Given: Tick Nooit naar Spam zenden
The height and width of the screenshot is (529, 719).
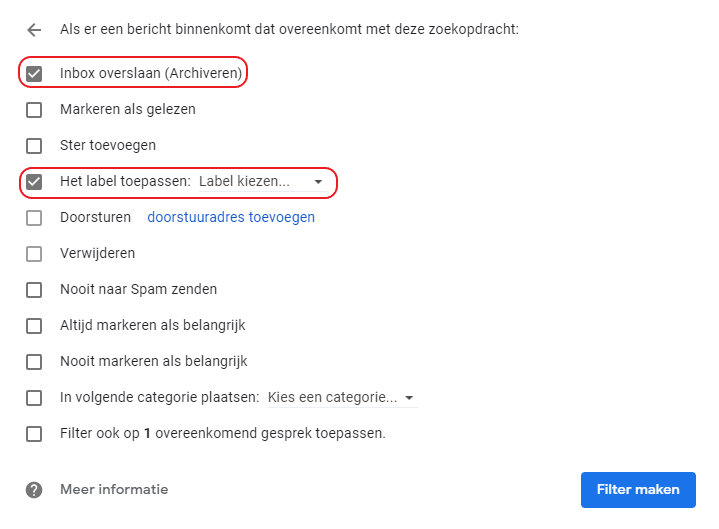Looking at the screenshot, I should [35, 290].
